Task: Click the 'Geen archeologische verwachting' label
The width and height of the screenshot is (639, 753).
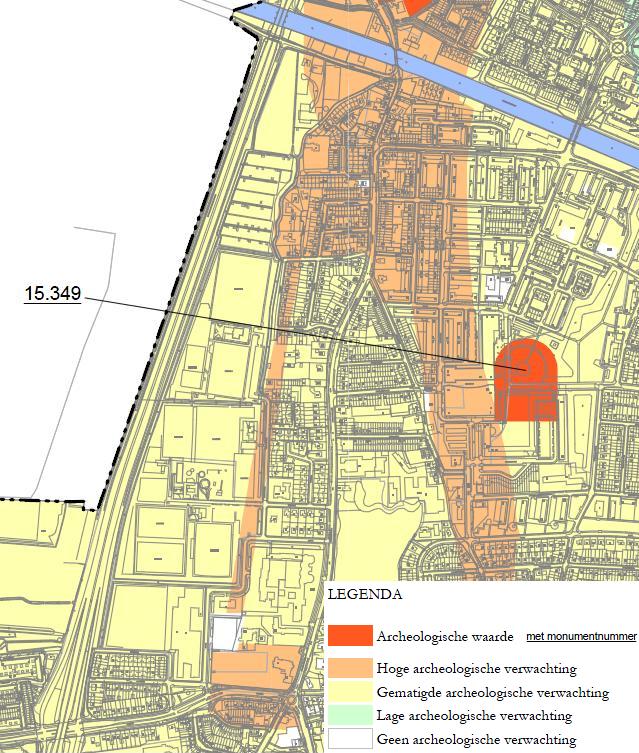Action: coord(476,739)
